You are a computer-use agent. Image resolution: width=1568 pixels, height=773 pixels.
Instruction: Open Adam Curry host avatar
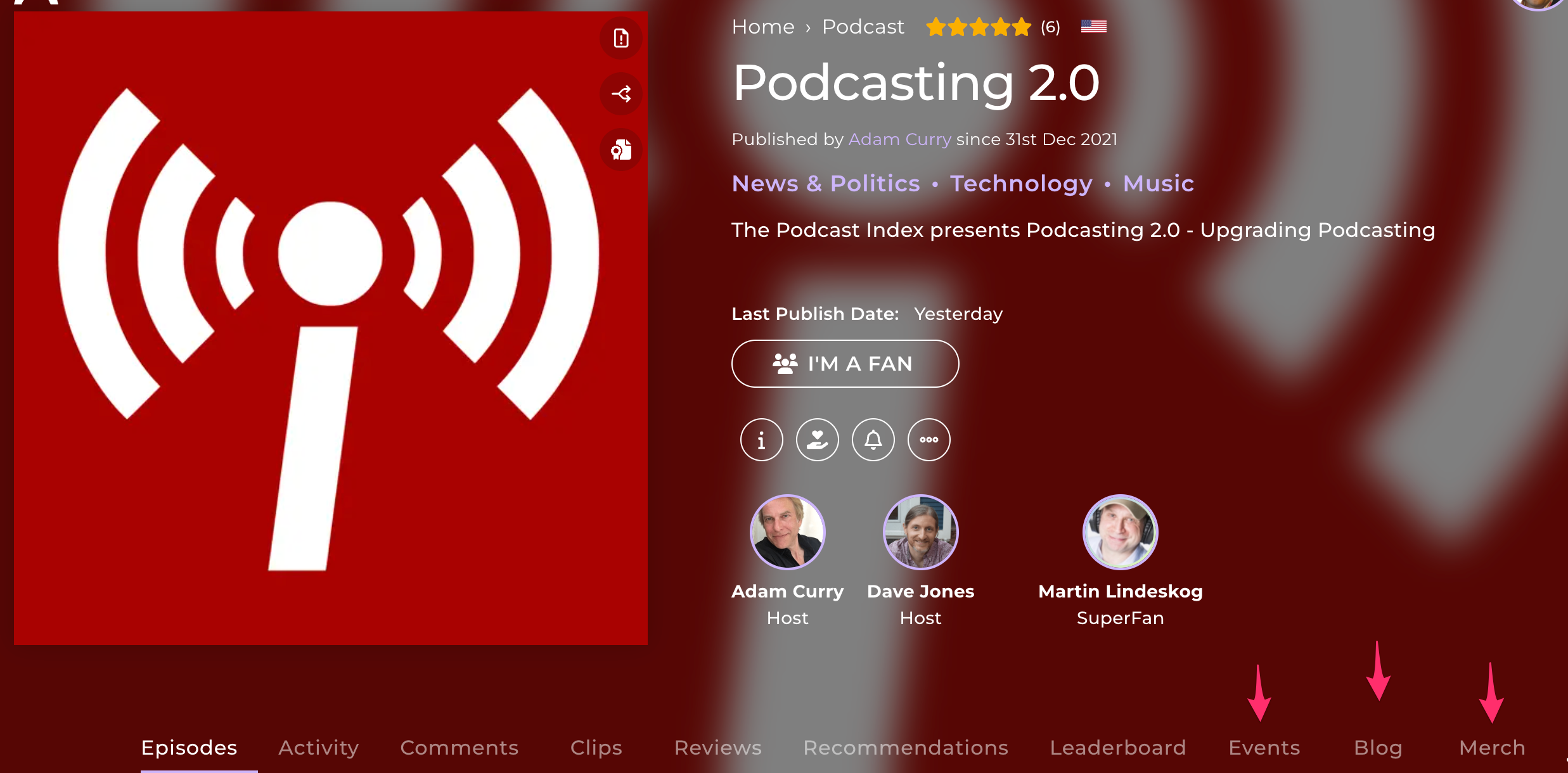tap(787, 532)
